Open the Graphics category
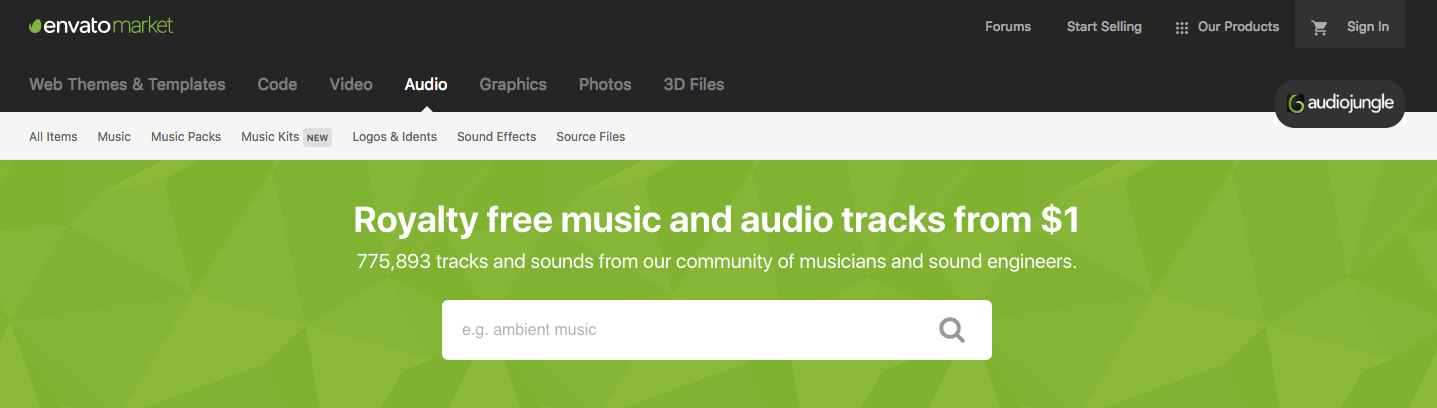 [513, 84]
